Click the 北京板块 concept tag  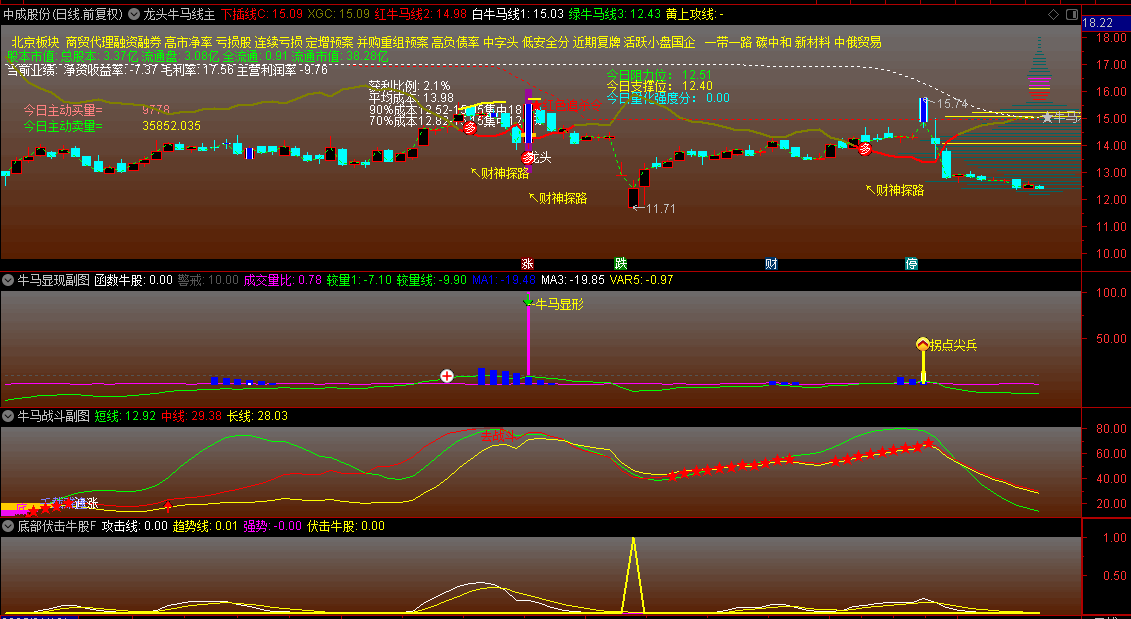click(x=35, y=43)
